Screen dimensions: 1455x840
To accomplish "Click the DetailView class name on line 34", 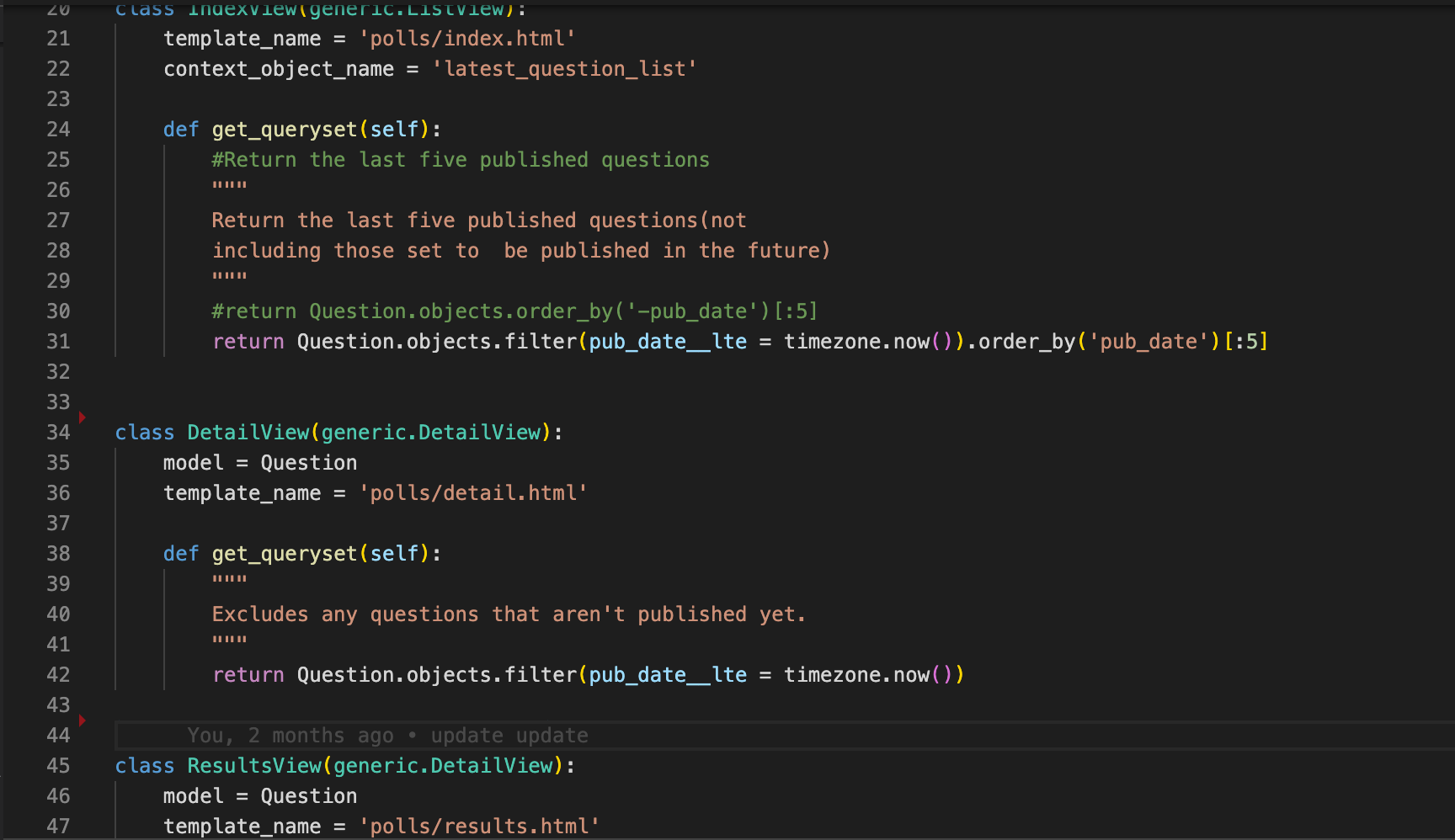I will pos(248,433).
